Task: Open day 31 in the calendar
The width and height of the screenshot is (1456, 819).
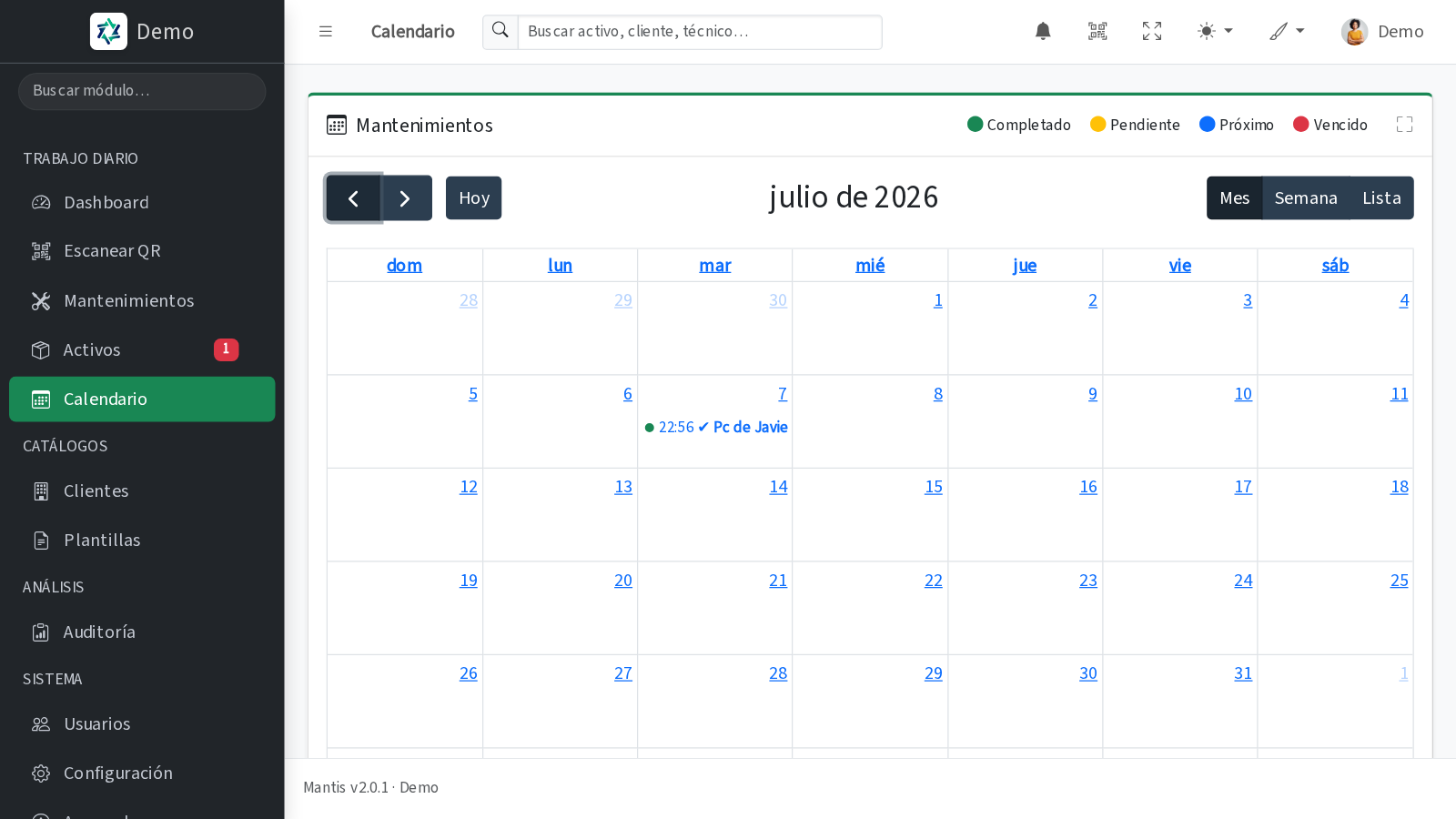Action: 1243,673
